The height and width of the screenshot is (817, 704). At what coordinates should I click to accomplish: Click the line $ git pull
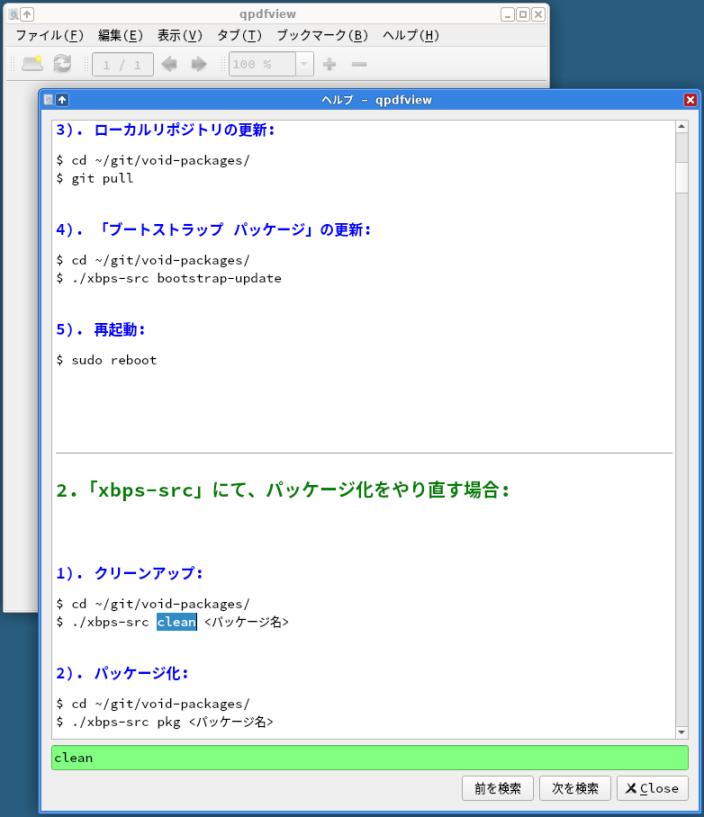pos(95,178)
